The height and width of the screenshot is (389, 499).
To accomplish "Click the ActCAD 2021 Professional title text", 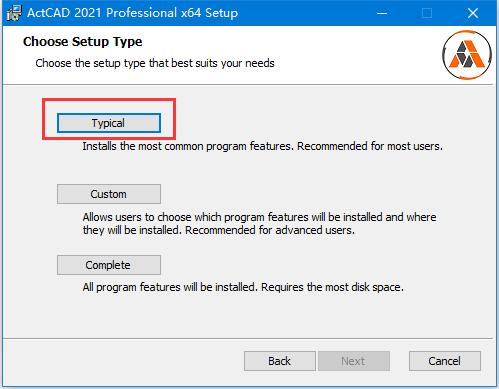I will pyautogui.click(x=133, y=13).
